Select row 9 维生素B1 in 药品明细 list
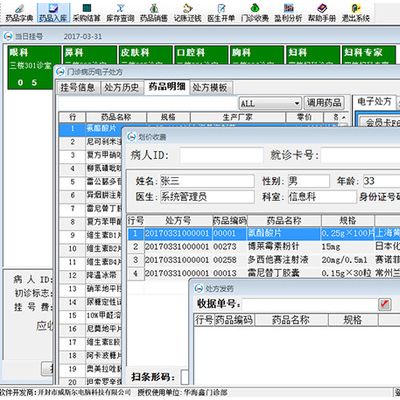400x400 pixels. 91,235
